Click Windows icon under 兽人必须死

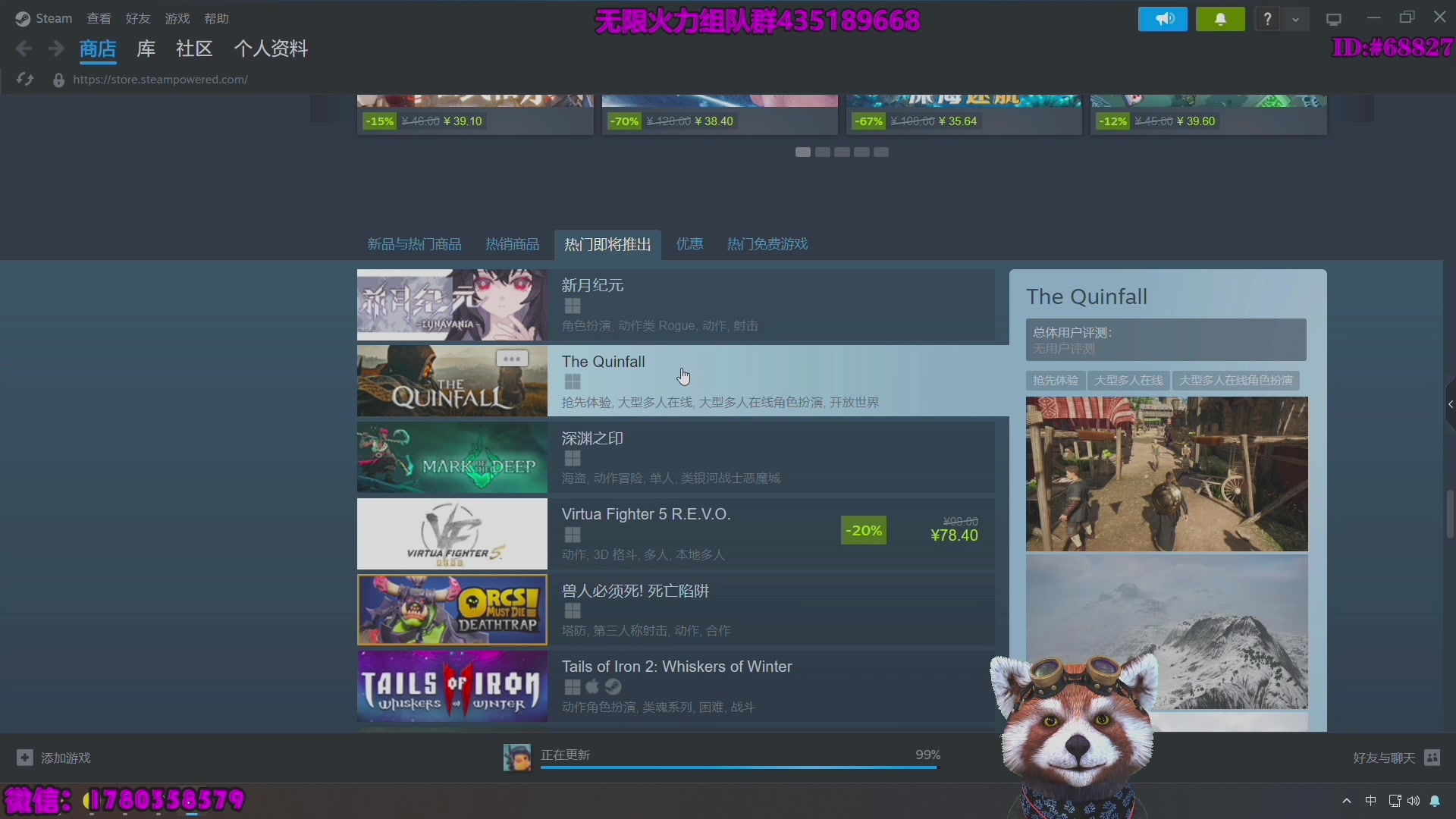573,610
